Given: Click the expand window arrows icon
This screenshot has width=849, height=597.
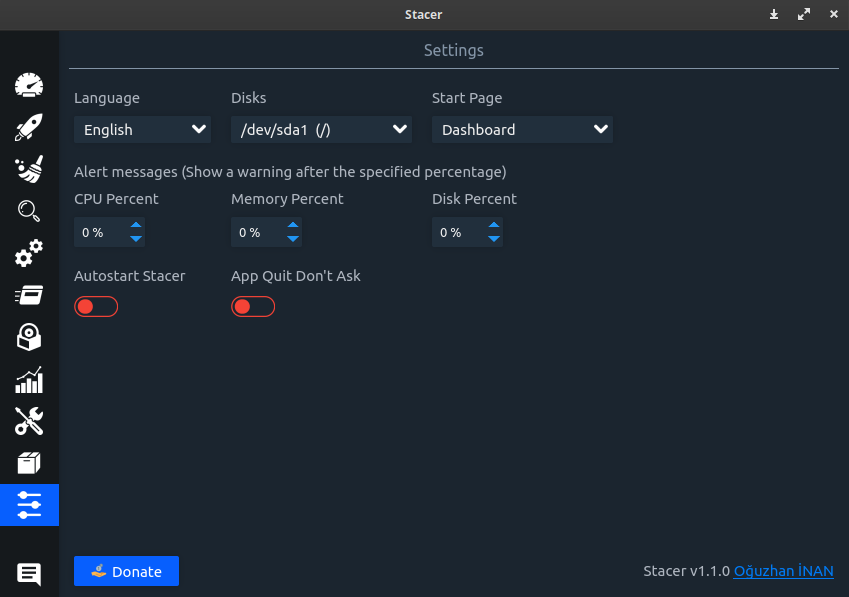Looking at the screenshot, I should click(x=804, y=15).
